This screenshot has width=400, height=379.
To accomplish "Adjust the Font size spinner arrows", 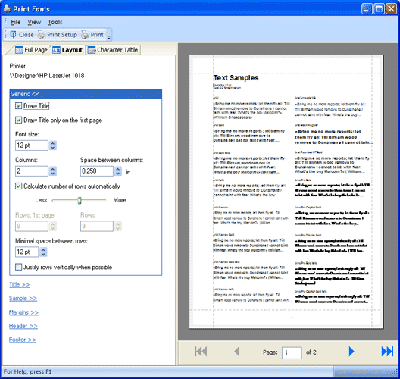I will tap(53, 145).
